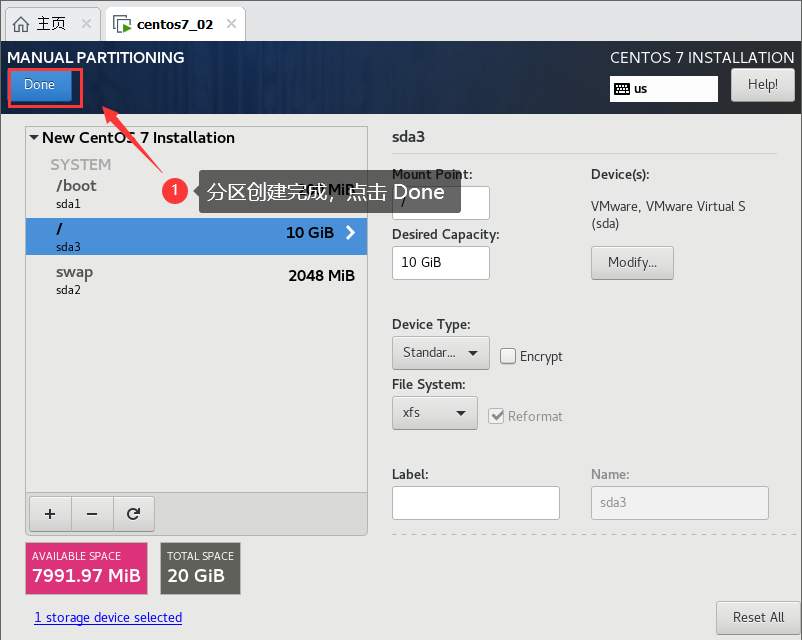Collapse New CentOS 7 Installation tree
802x640 pixels.
[x=34, y=138]
